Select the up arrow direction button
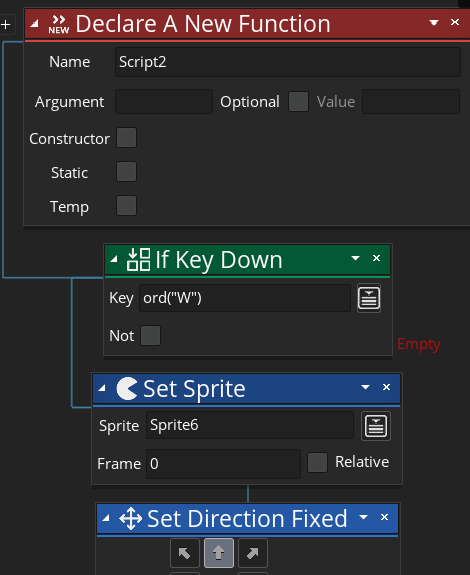 pyautogui.click(x=219, y=553)
